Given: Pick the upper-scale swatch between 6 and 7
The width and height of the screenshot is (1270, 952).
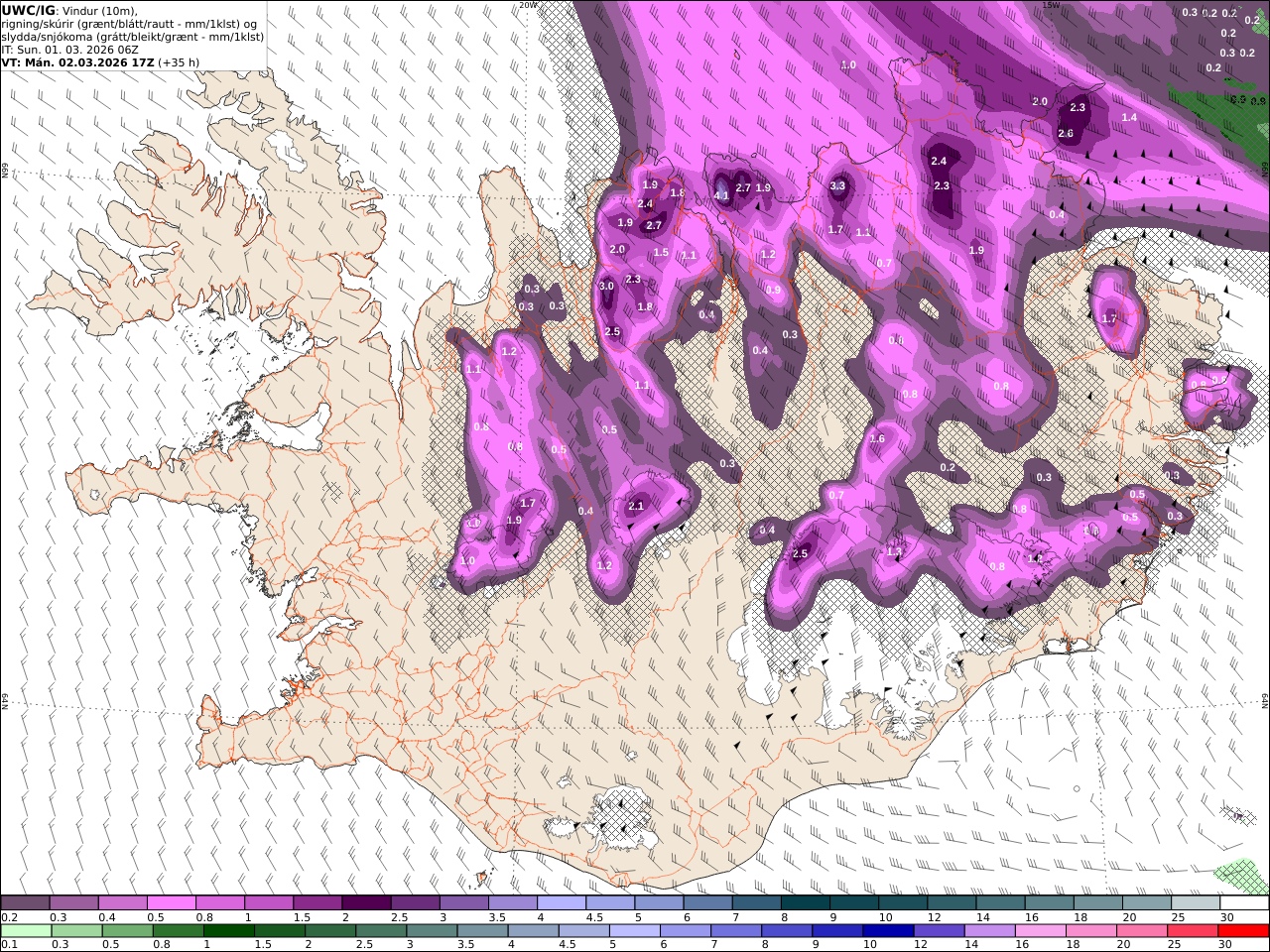Looking at the screenshot, I should click(x=706, y=902).
